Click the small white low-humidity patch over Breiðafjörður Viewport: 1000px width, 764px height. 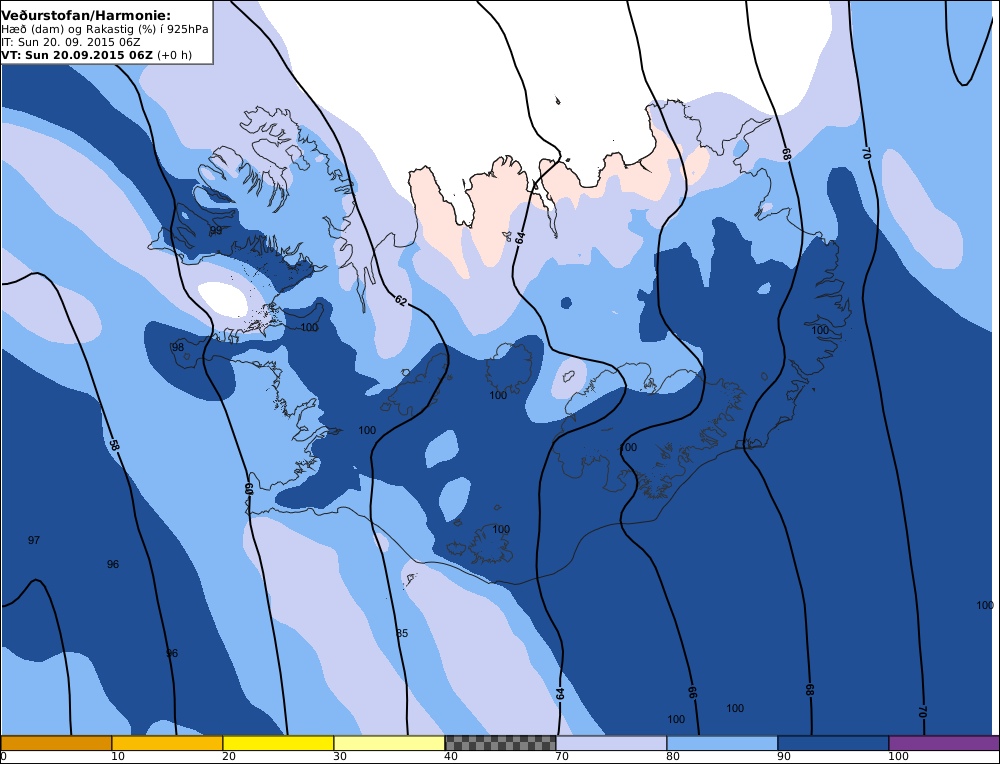223,299
